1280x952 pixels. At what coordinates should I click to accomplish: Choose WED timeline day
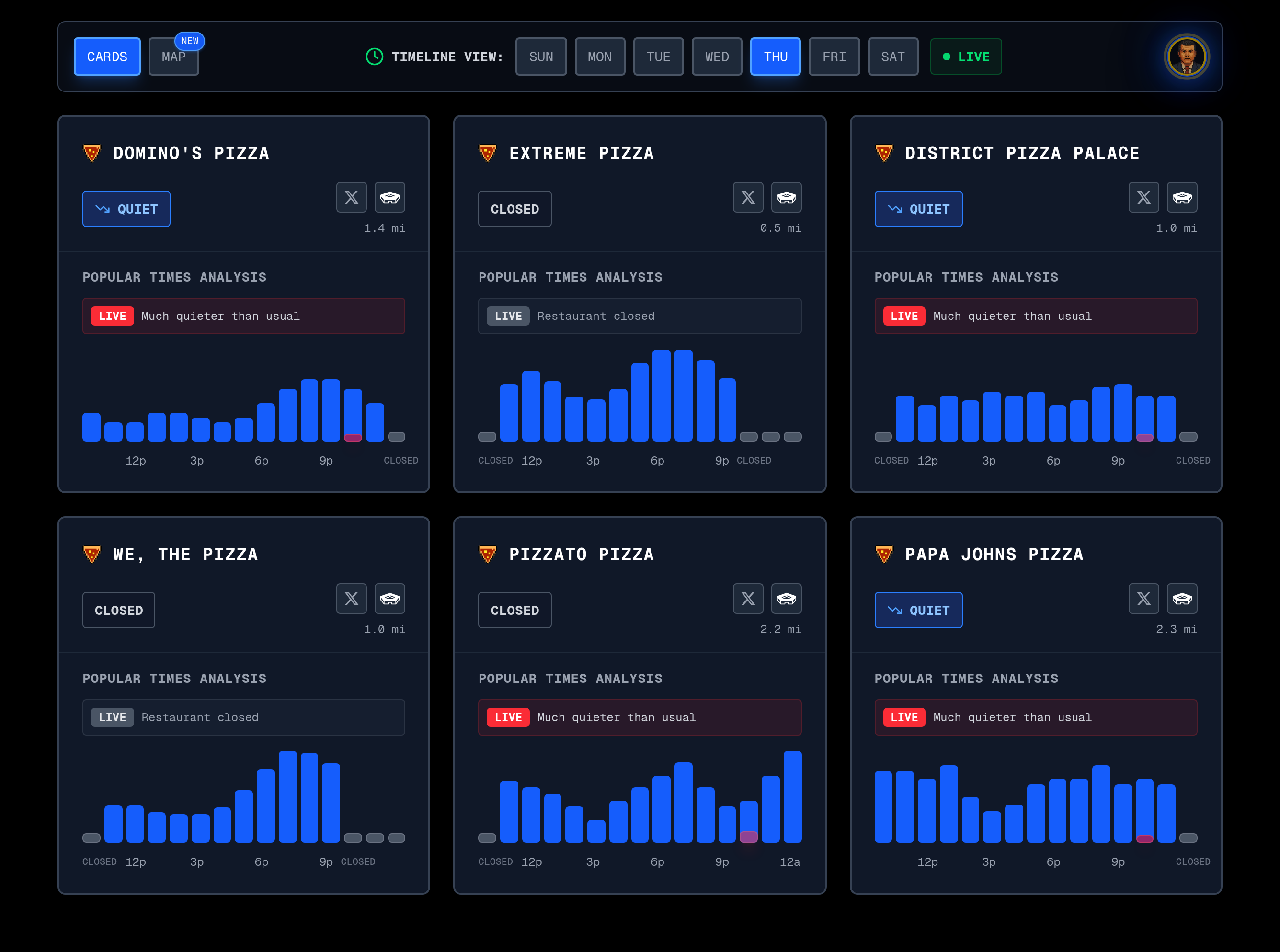(x=716, y=57)
